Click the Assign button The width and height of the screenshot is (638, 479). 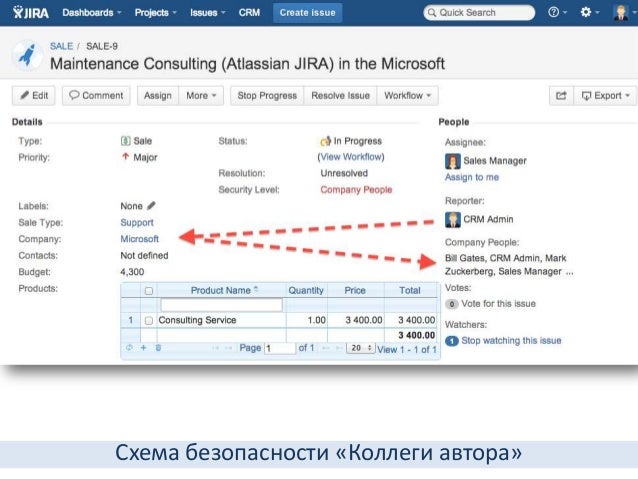(x=158, y=96)
